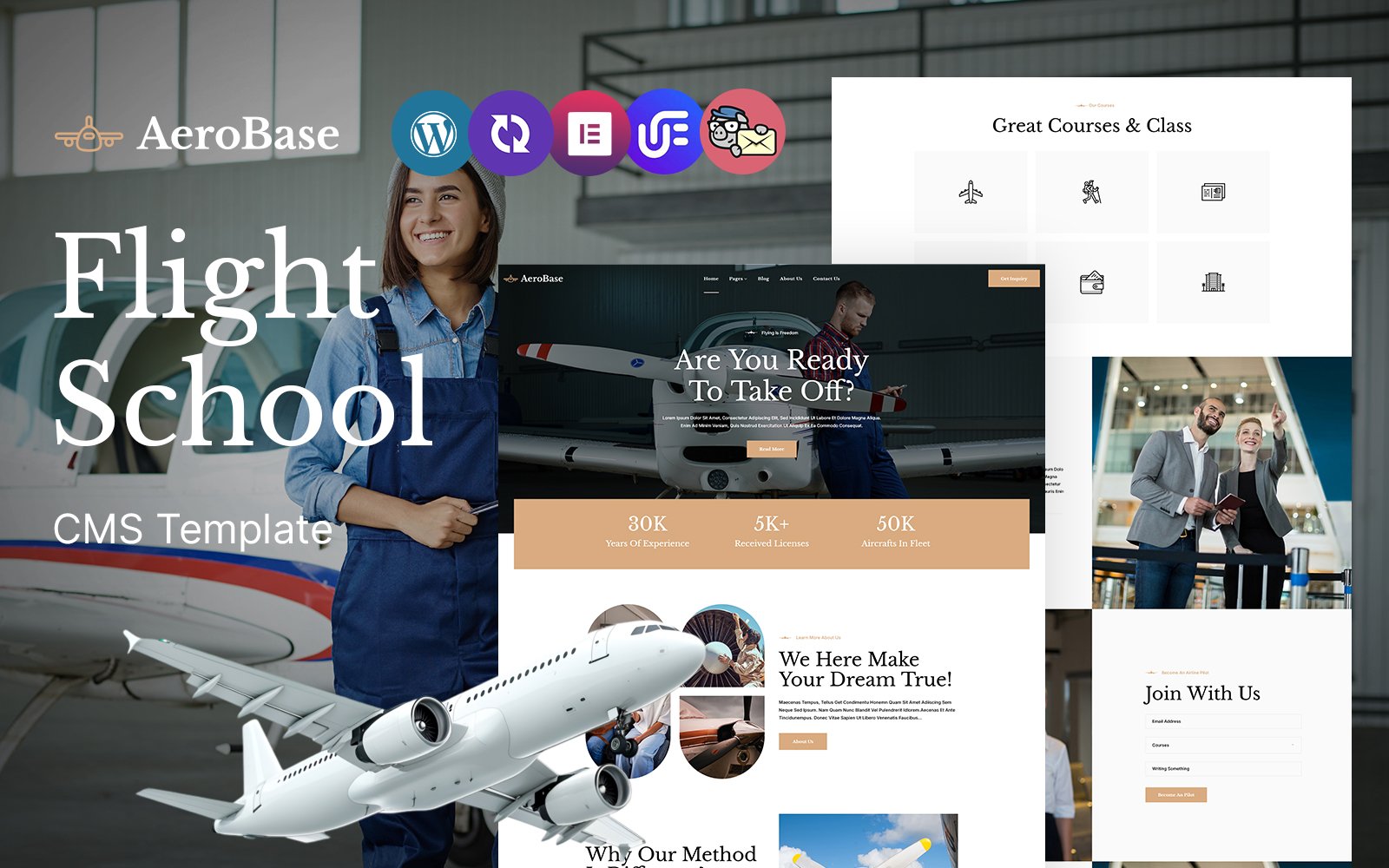This screenshot has width=1389, height=868.
Task: Select the wallet course icon
Action: click(1091, 283)
